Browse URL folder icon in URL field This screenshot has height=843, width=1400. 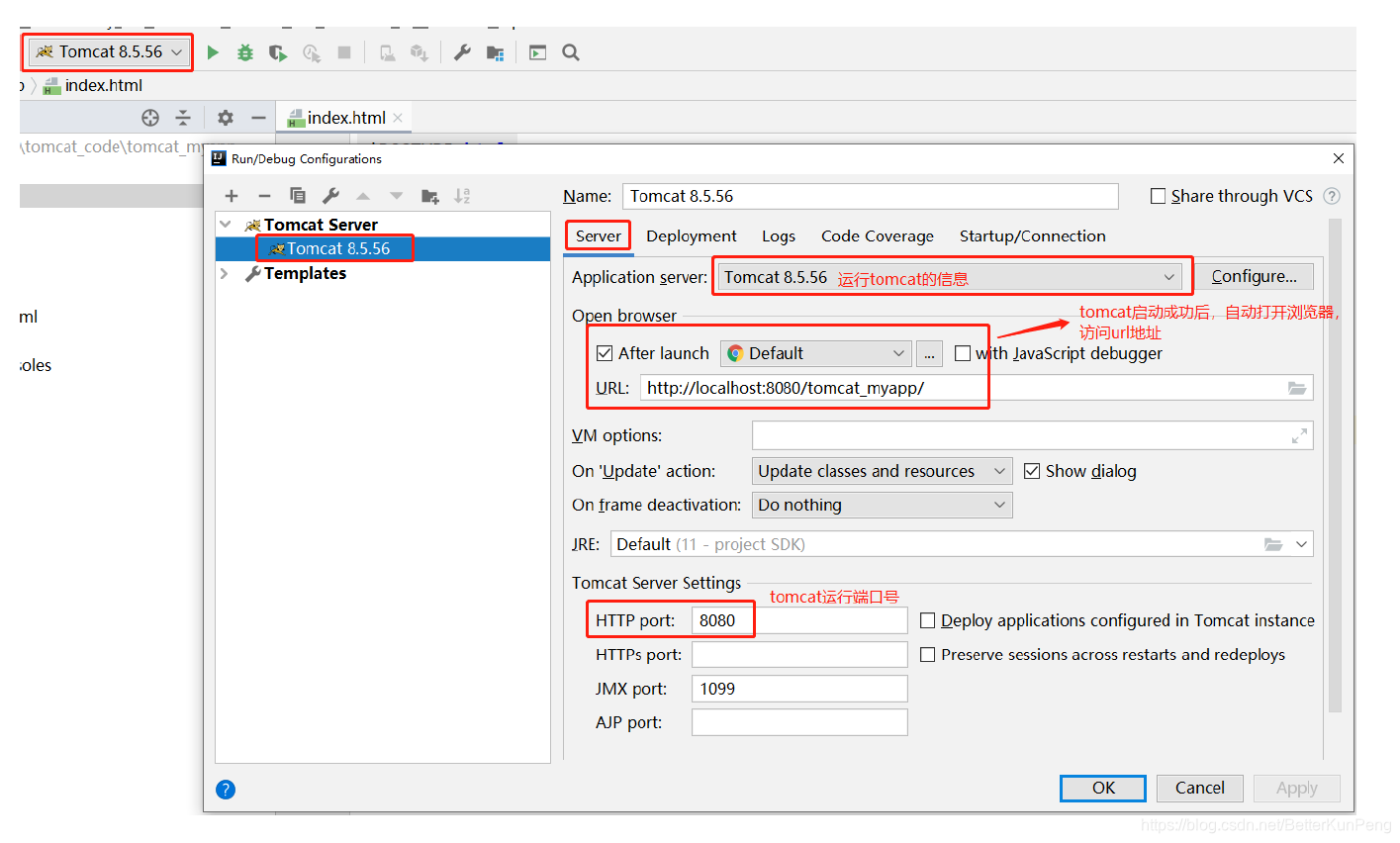click(x=1297, y=388)
